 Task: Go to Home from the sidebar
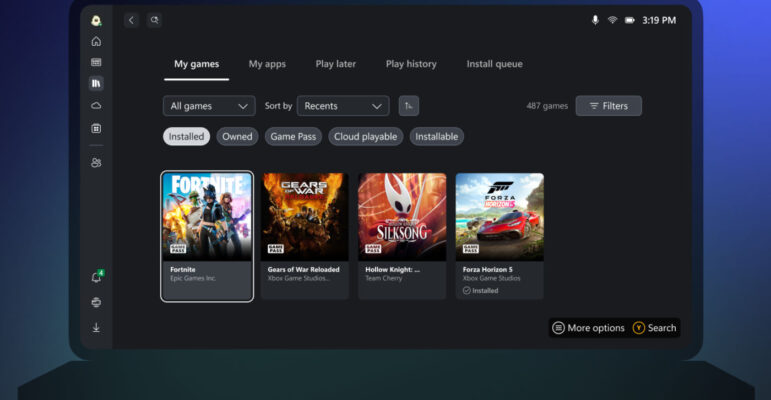tap(96, 41)
